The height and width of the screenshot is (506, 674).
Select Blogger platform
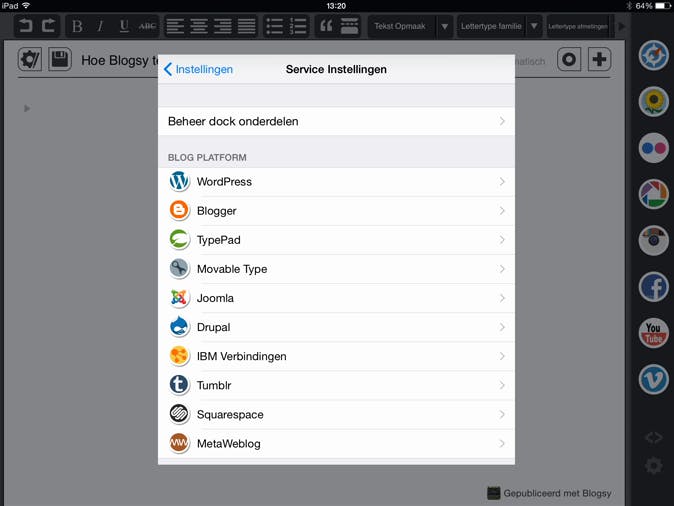click(336, 211)
